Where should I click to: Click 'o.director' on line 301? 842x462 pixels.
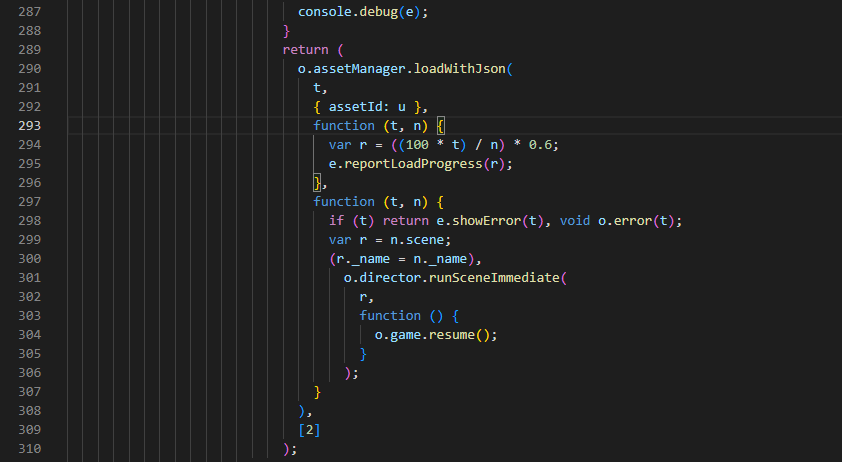(x=382, y=278)
